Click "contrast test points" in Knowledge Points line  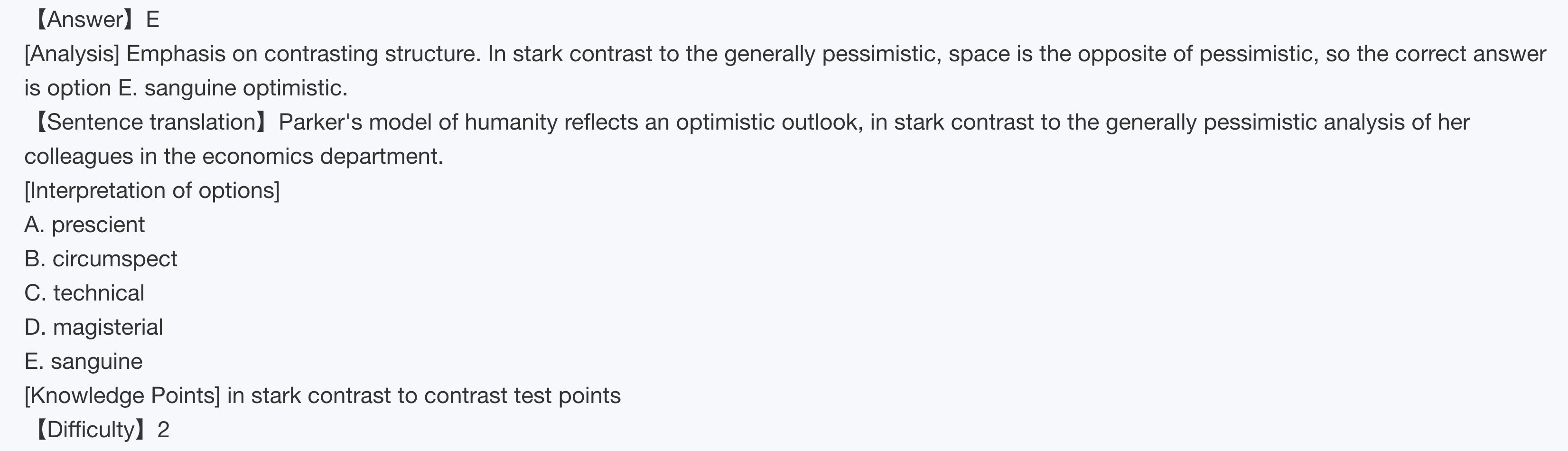(522, 395)
